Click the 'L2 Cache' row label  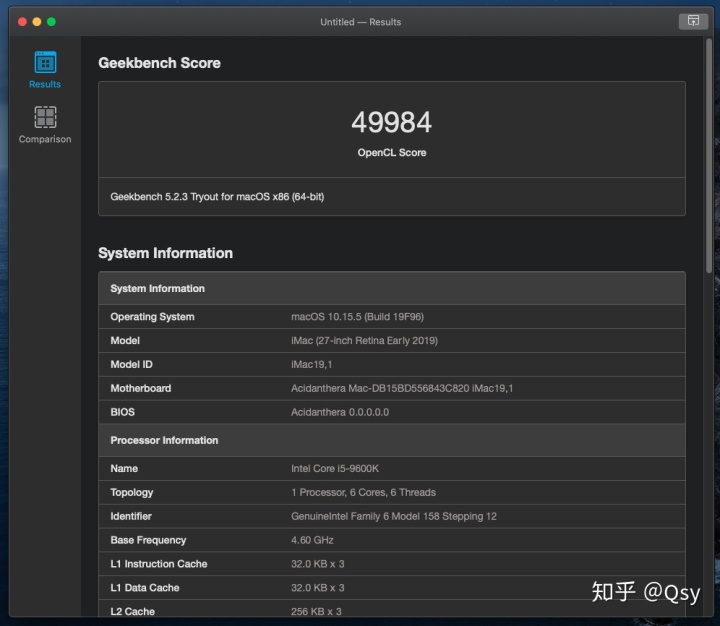[x=133, y=611]
